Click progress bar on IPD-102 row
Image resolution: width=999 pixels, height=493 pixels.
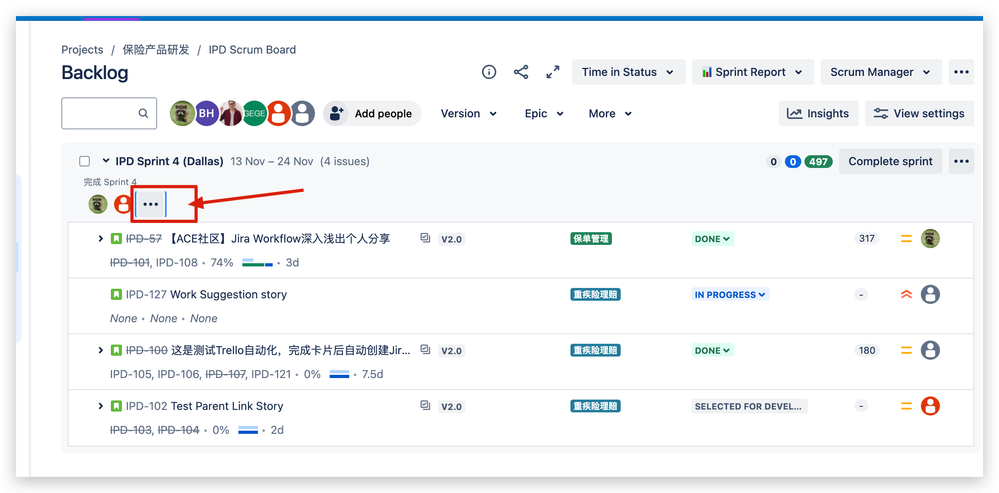click(248, 430)
